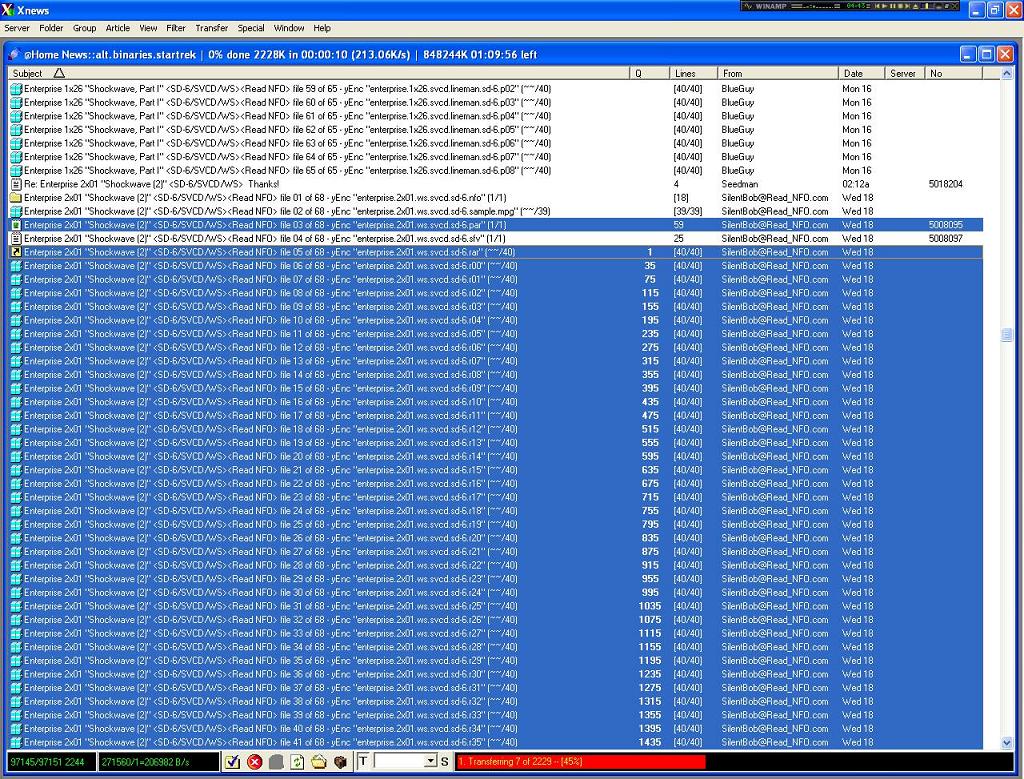The image size is (1024, 779).
Task: Click the multipart icon for file 41 of 68
Action: pos(16,742)
